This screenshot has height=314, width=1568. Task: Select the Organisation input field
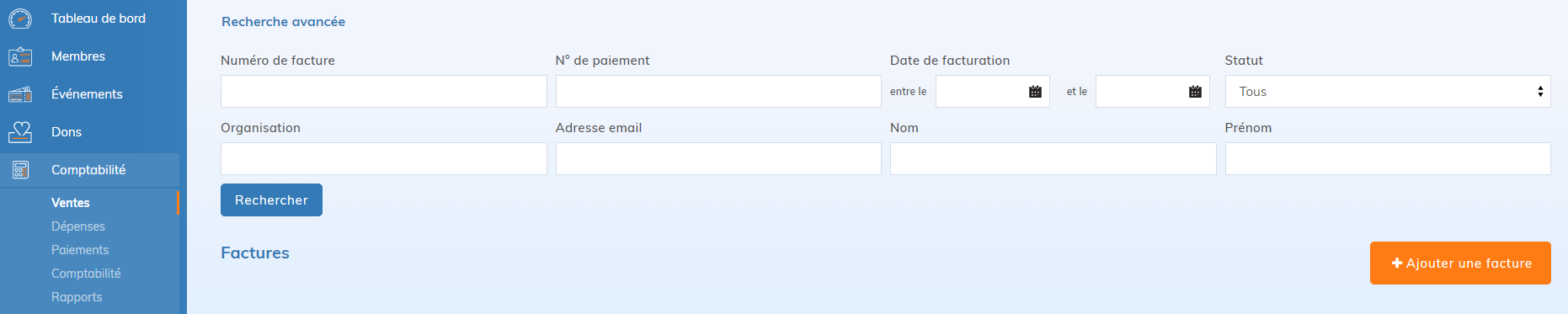tap(383, 159)
